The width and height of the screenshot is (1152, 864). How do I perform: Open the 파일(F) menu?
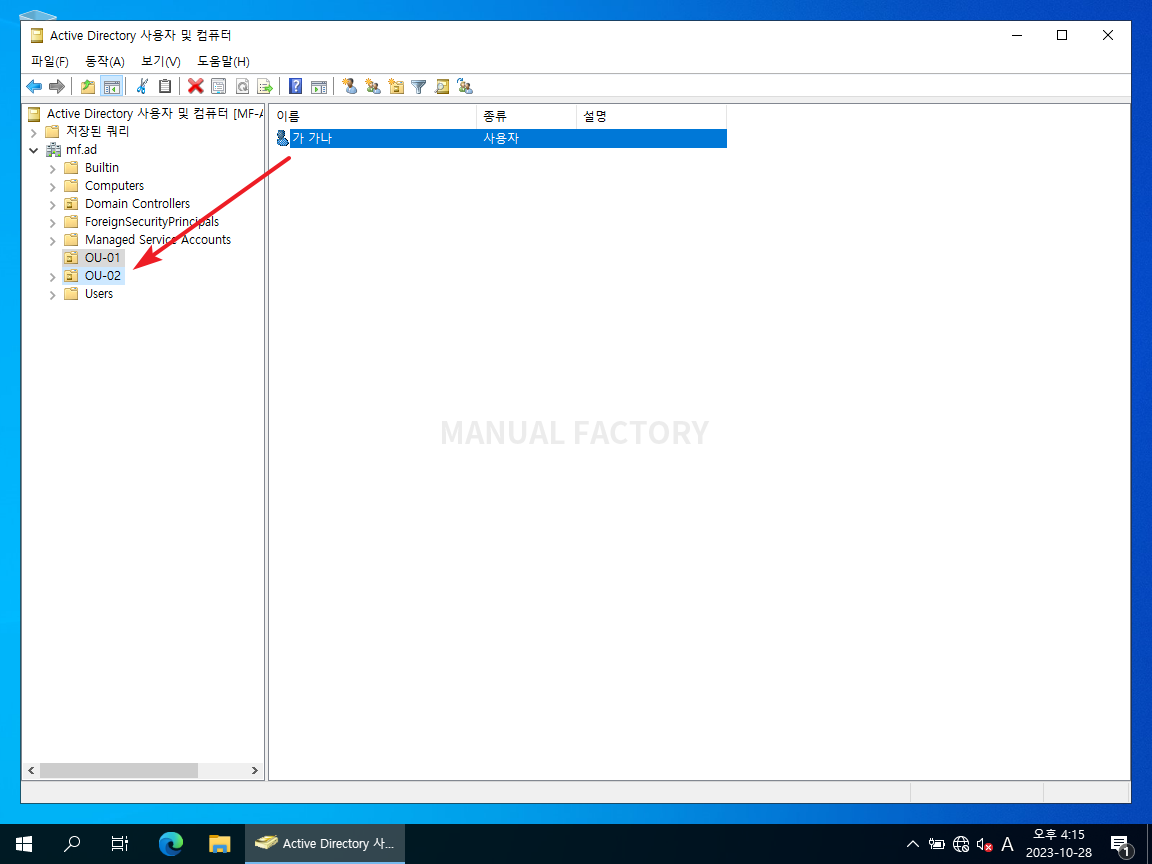pyautogui.click(x=50, y=62)
